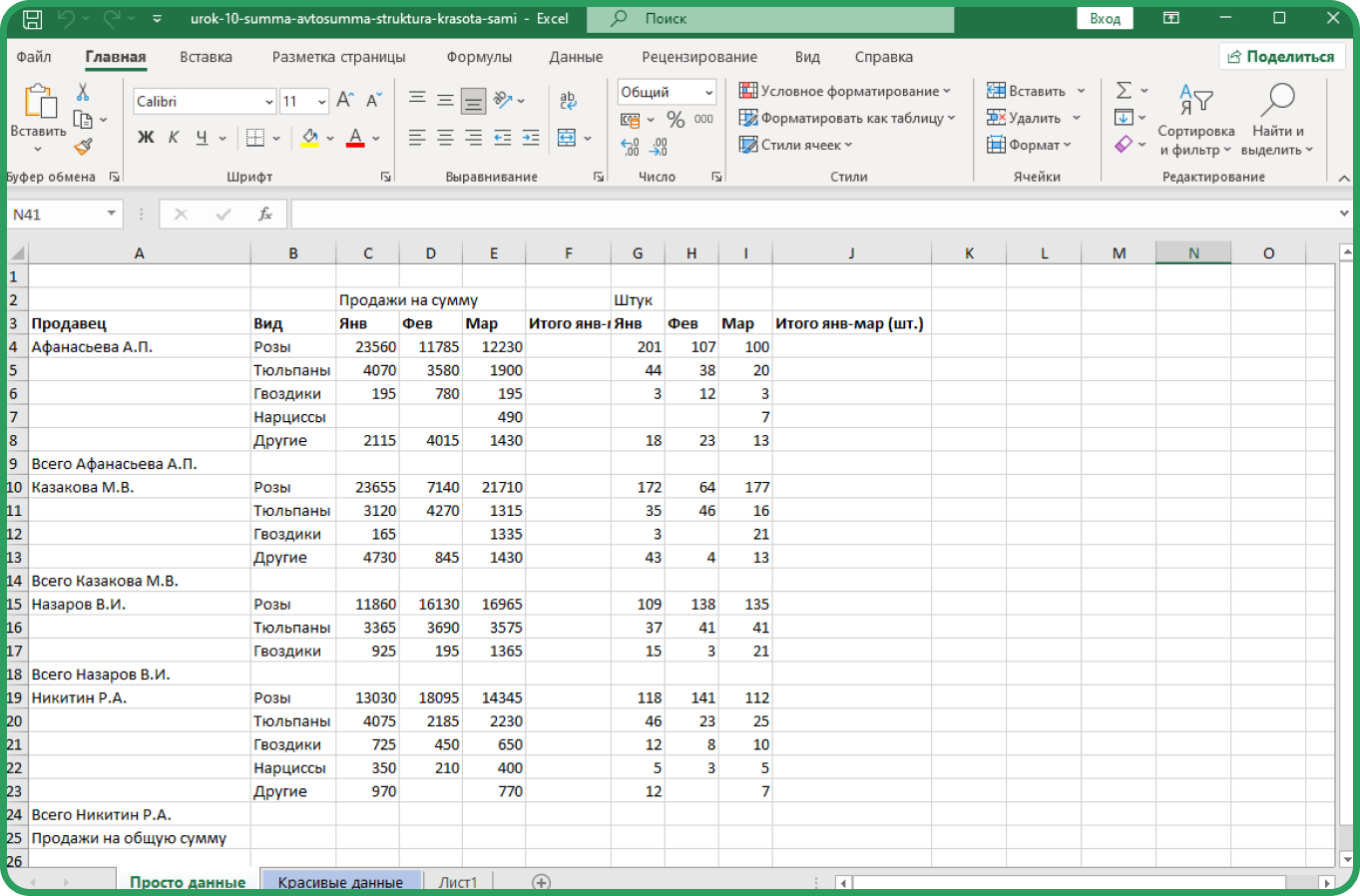Click the yellow fill color swatch
1360x896 pixels.
click(x=309, y=146)
